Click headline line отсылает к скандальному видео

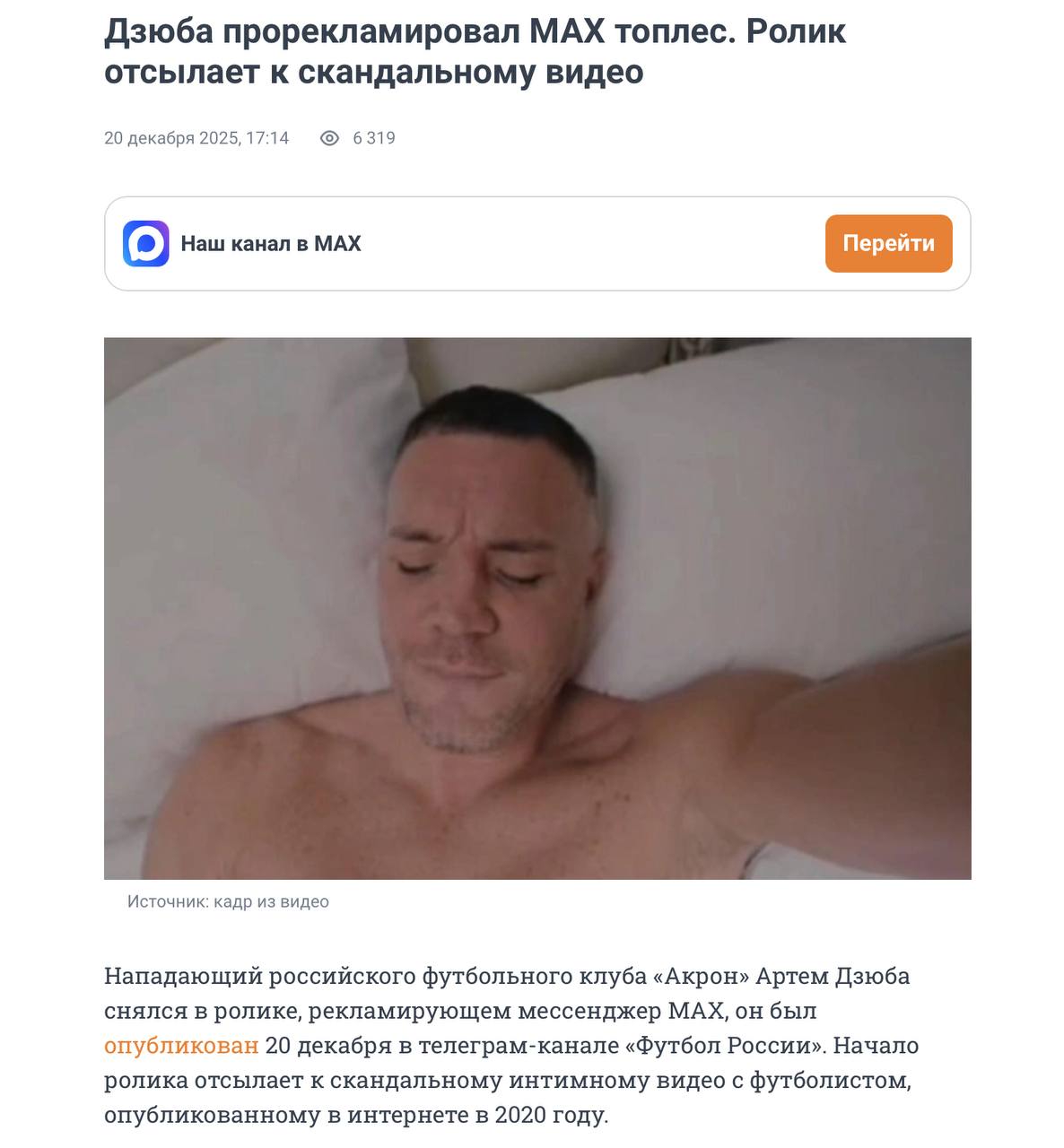click(x=373, y=72)
